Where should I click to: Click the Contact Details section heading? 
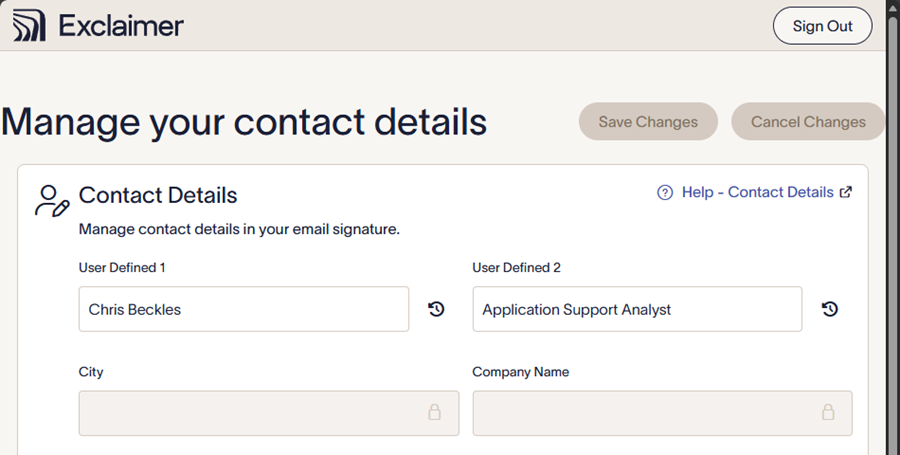click(x=158, y=195)
